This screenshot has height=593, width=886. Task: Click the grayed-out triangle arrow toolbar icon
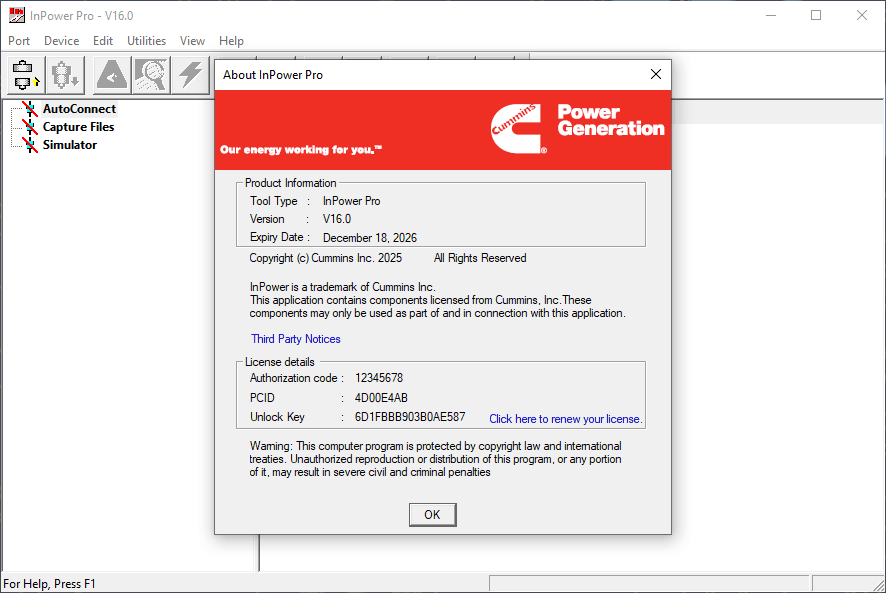(x=112, y=75)
